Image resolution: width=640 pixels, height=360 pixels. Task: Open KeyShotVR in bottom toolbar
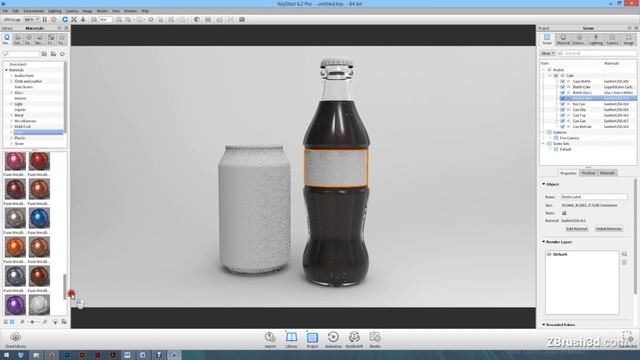354,339
